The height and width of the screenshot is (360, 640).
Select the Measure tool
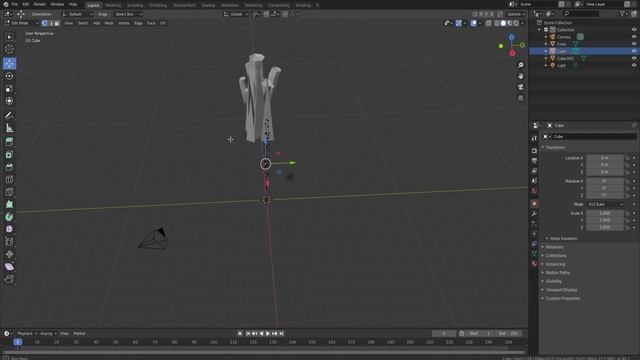9,128
